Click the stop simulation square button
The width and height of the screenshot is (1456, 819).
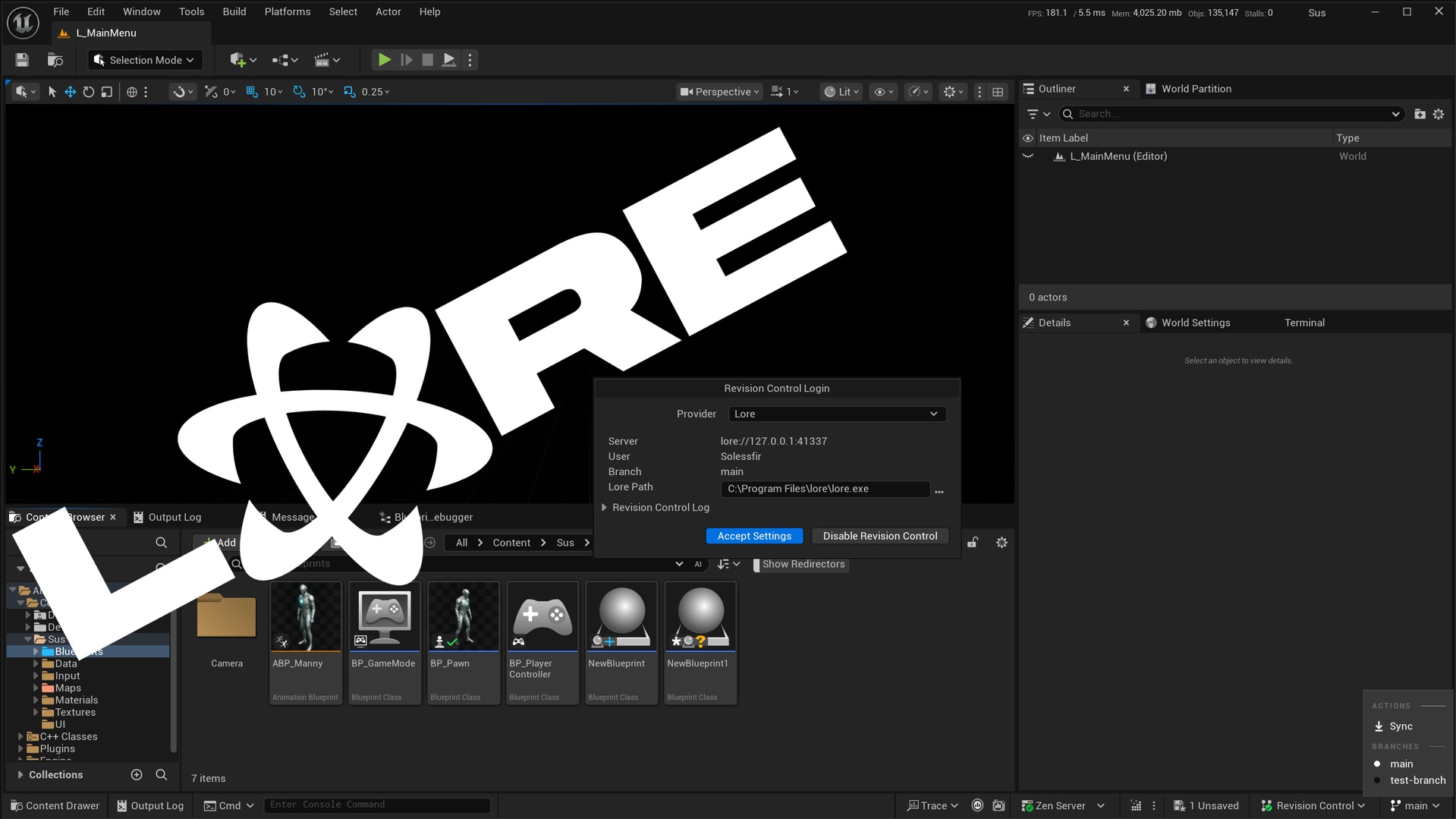click(428, 60)
